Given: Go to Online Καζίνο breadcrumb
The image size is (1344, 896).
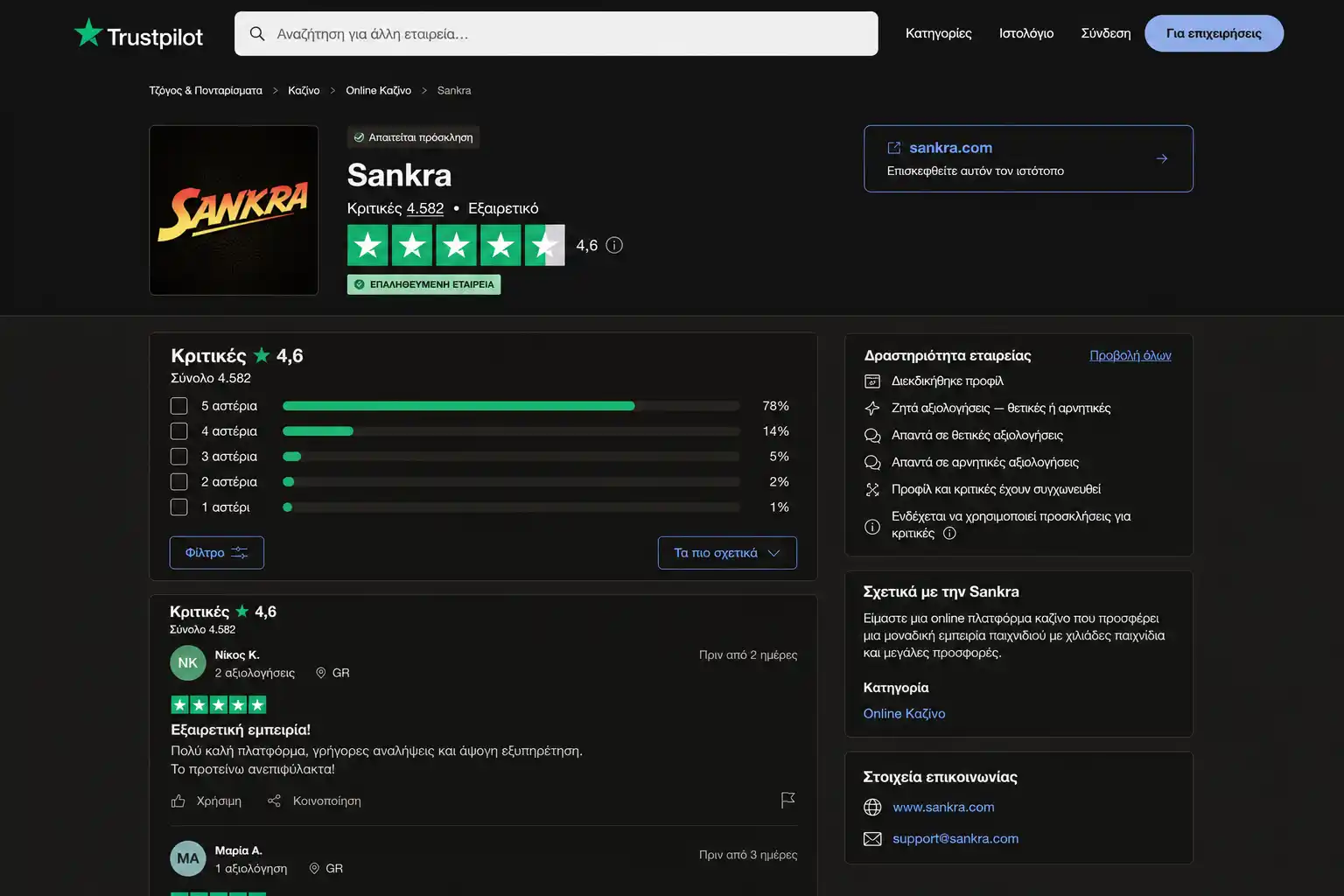Looking at the screenshot, I should [x=378, y=90].
